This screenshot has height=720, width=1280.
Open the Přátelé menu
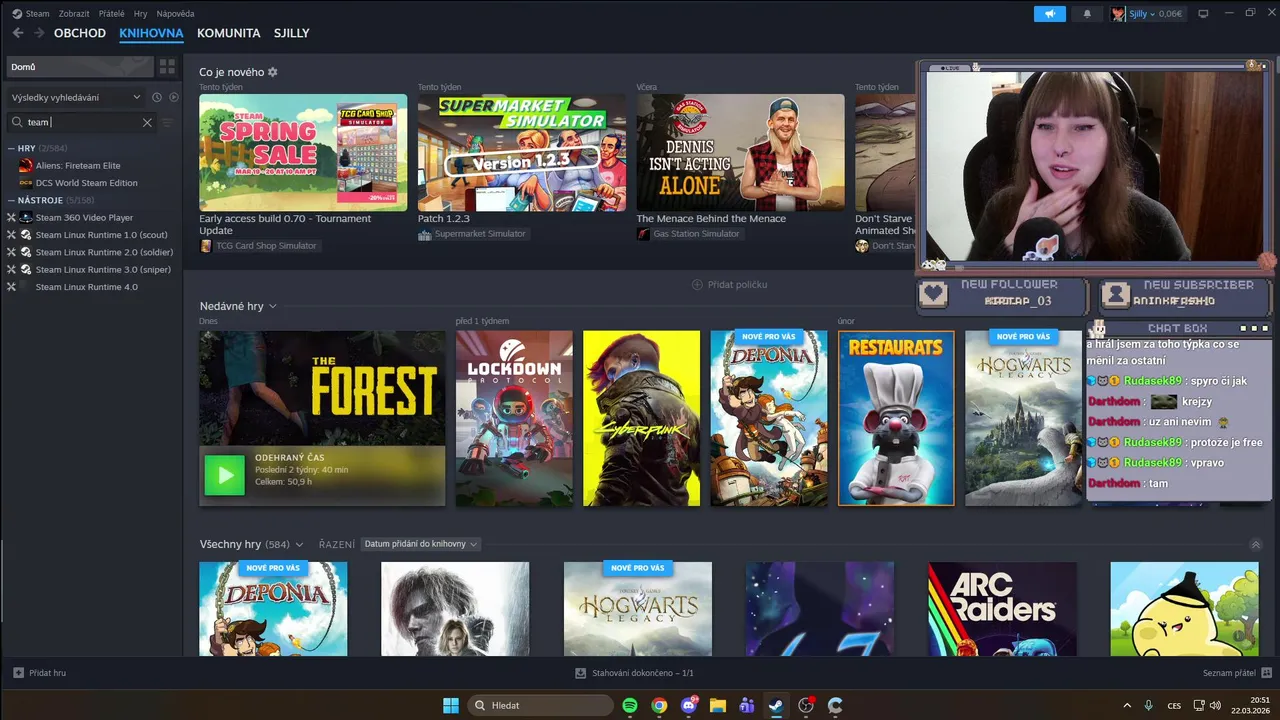[x=112, y=14]
